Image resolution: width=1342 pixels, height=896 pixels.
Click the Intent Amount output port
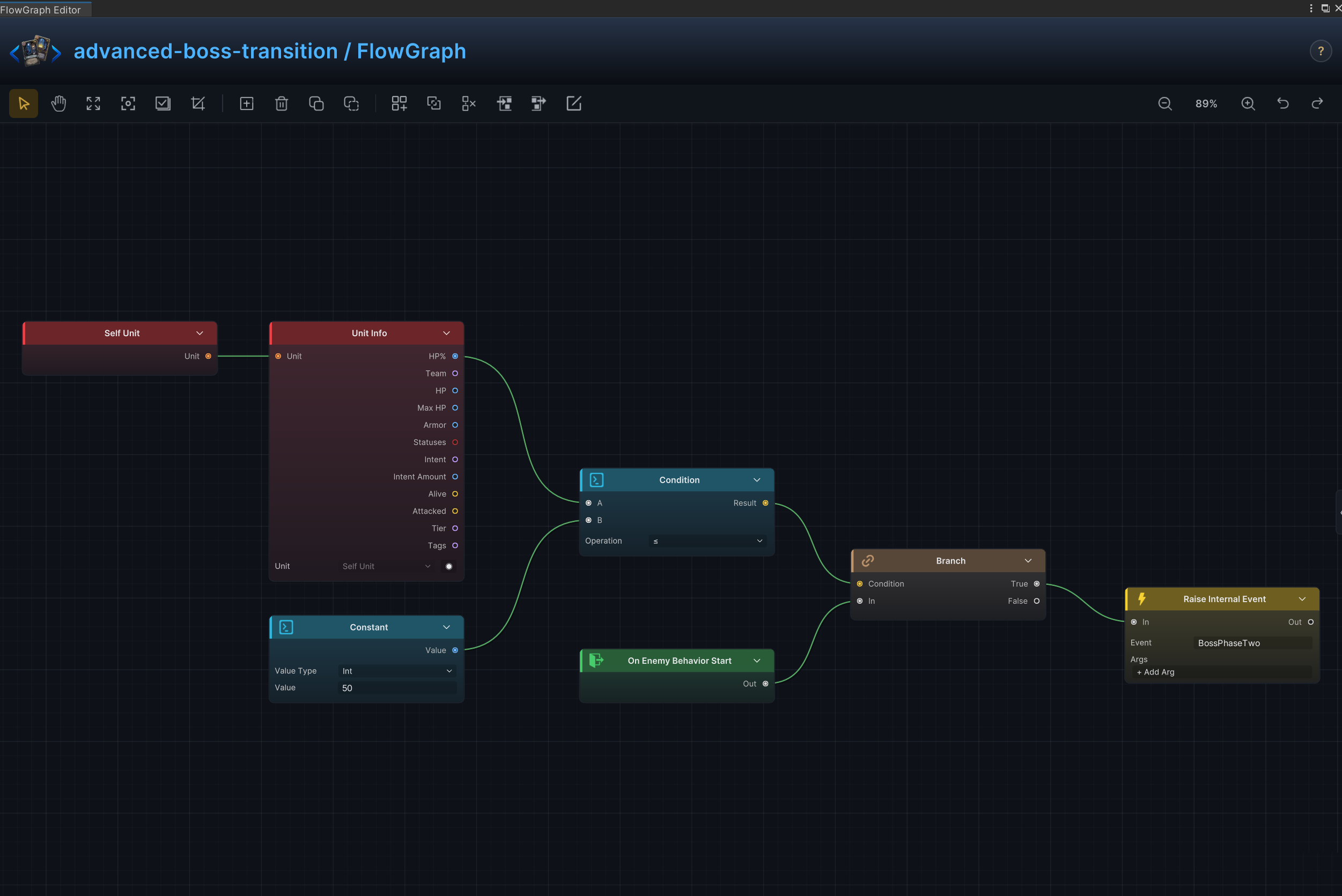(455, 477)
